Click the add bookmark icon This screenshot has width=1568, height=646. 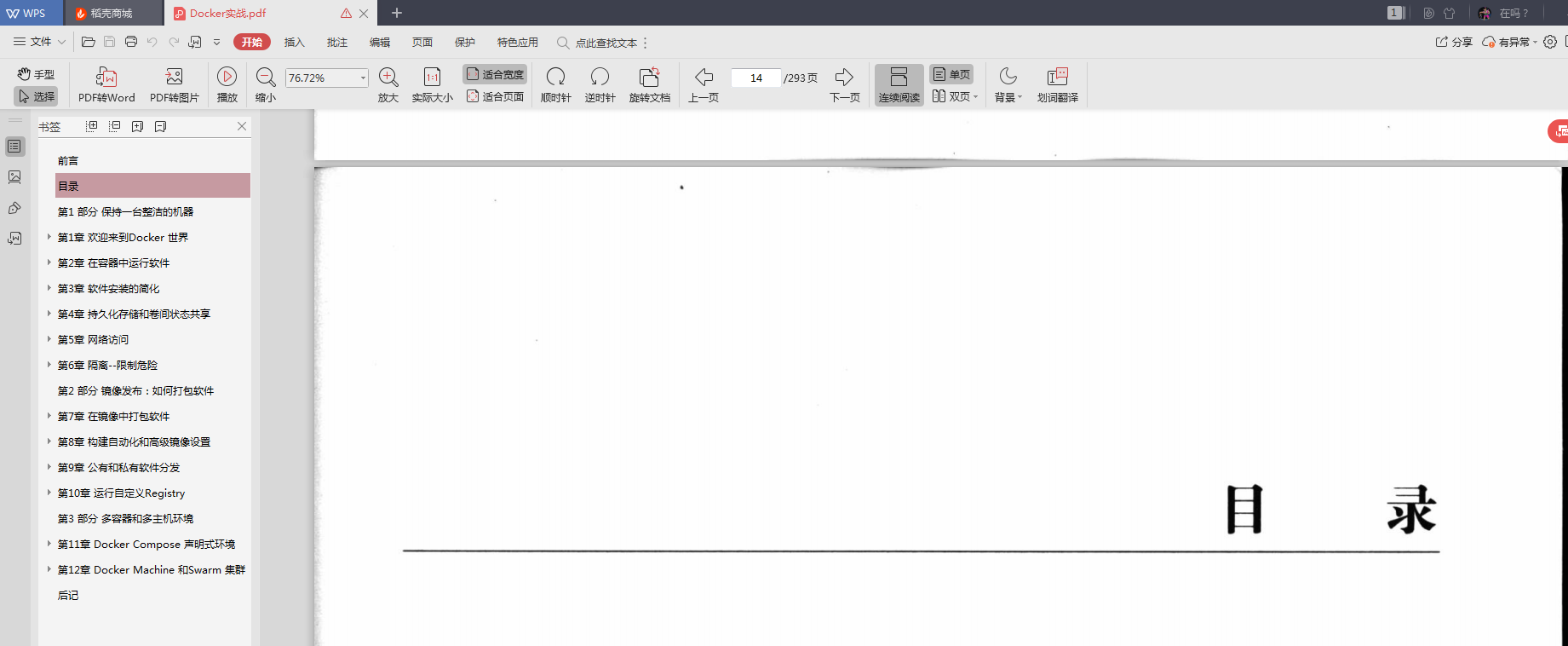pyautogui.click(x=138, y=126)
